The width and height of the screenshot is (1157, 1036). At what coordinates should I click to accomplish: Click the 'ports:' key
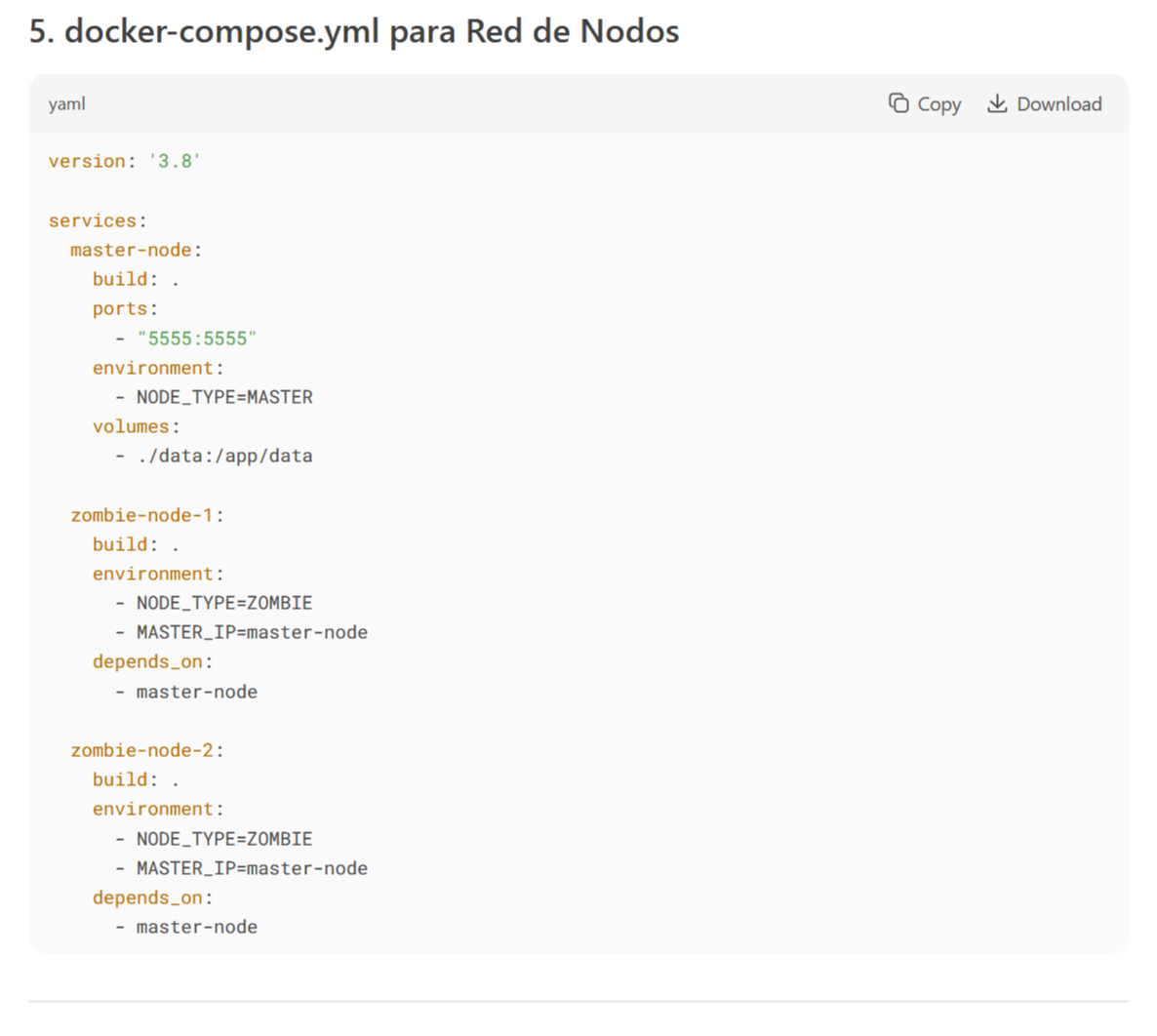(x=125, y=308)
